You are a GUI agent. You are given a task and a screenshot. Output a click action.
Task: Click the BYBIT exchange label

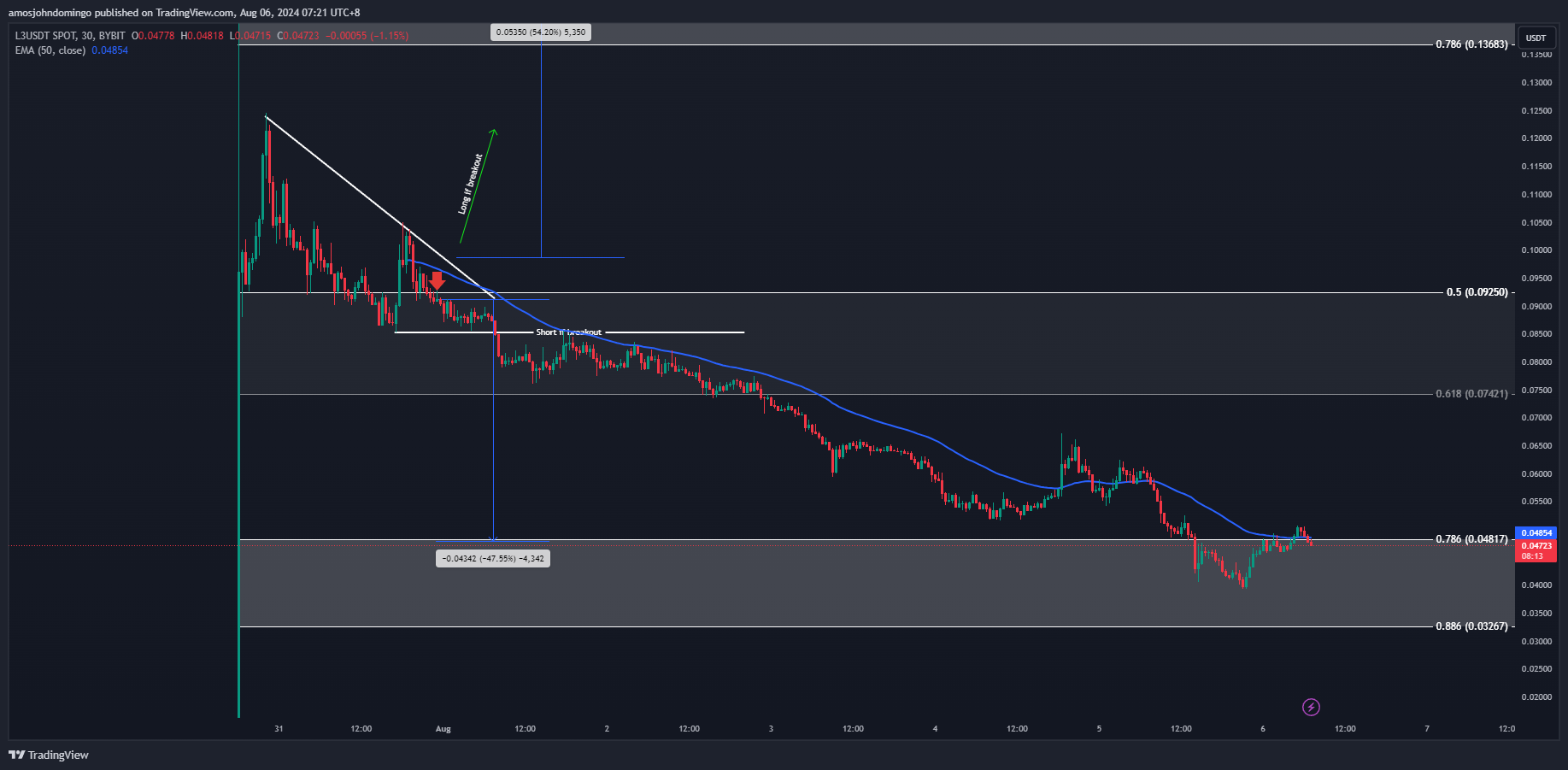(111, 36)
